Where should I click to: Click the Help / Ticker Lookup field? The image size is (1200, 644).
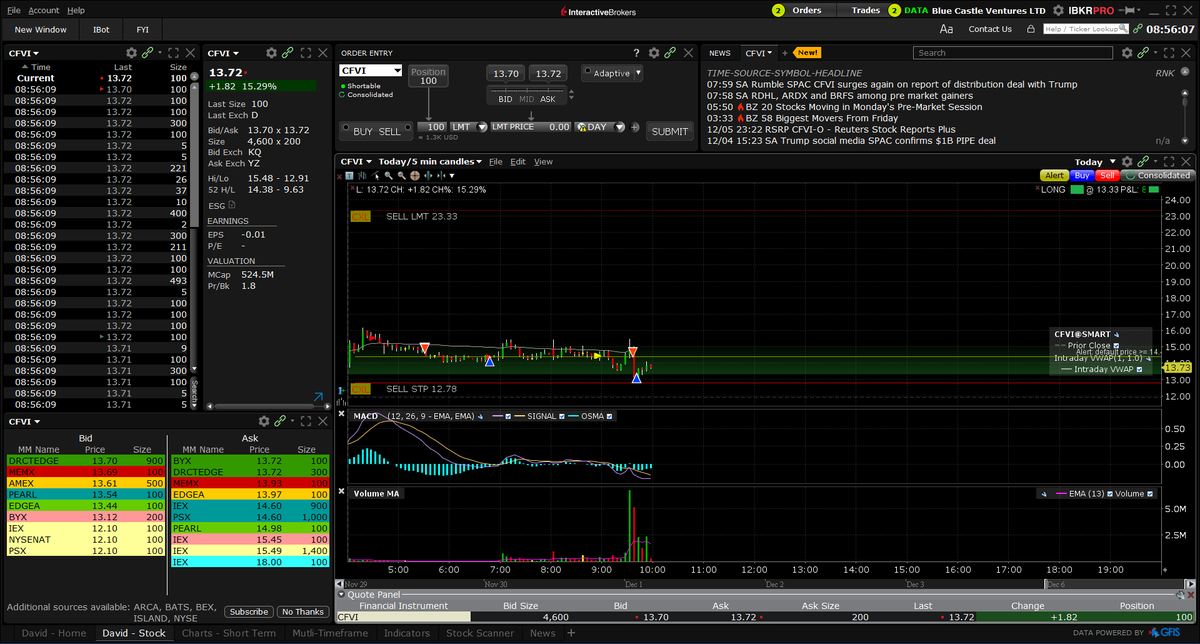pos(1088,29)
